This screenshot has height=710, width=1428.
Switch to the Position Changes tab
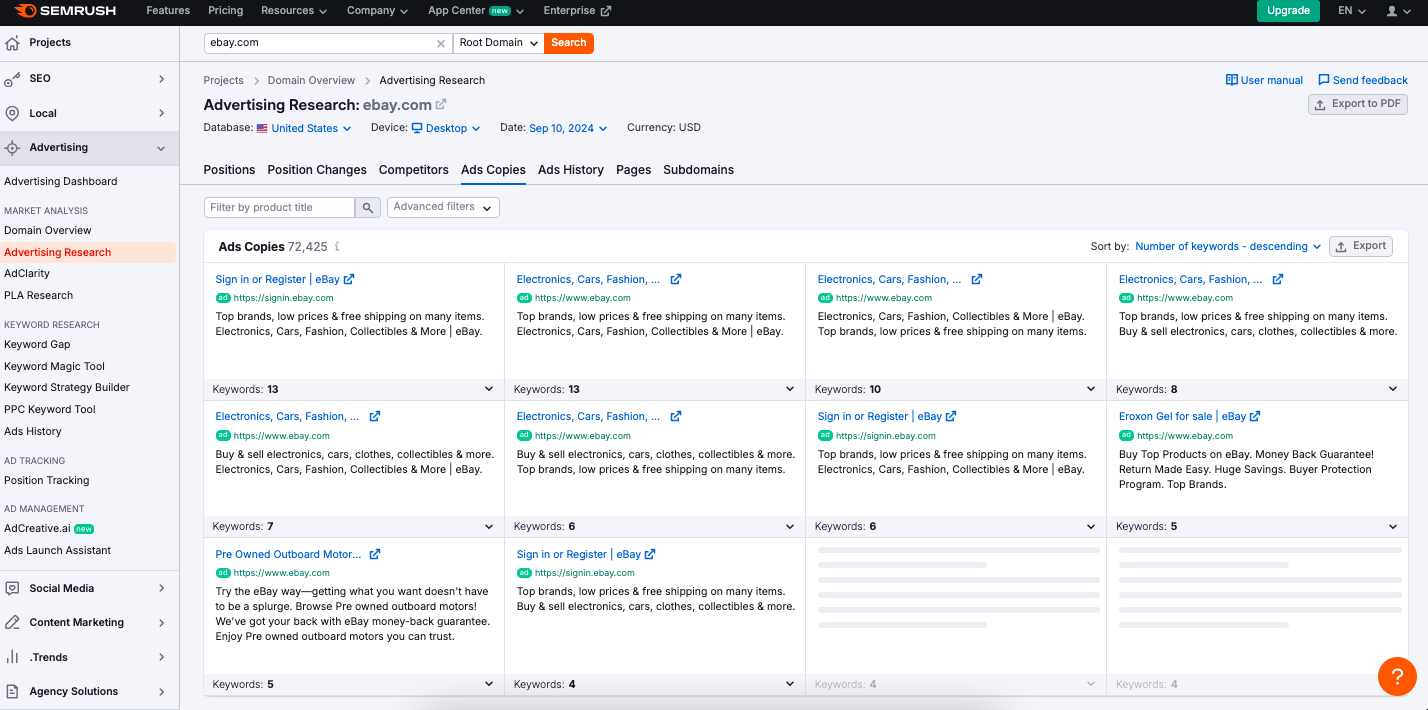317,170
